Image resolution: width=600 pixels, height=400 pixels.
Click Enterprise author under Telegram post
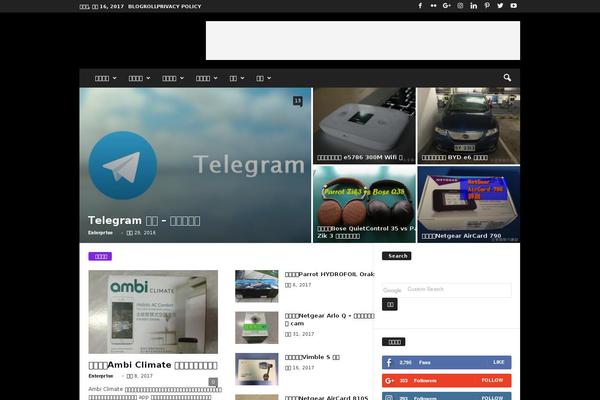click(100, 232)
